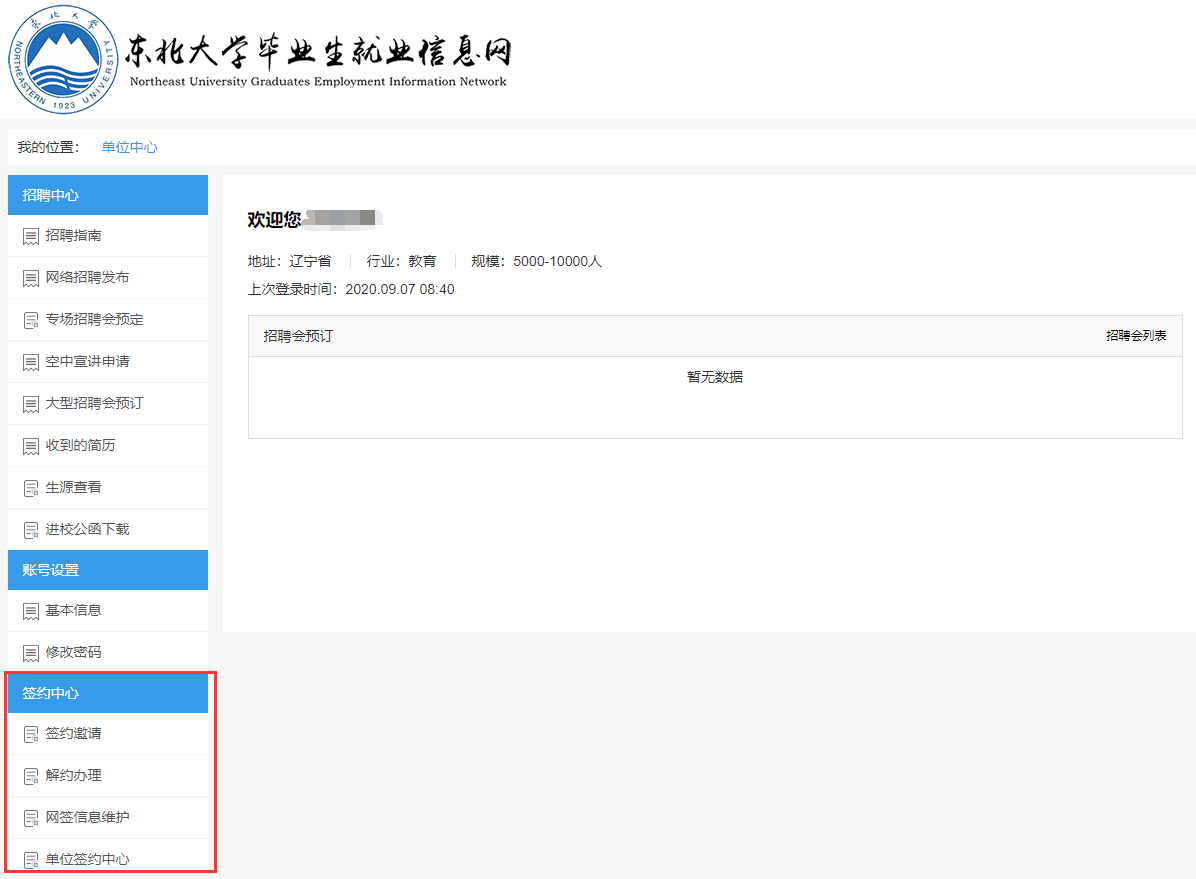The image size is (1196, 879).
Task: View 收到的简历 list
Action: coord(108,446)
